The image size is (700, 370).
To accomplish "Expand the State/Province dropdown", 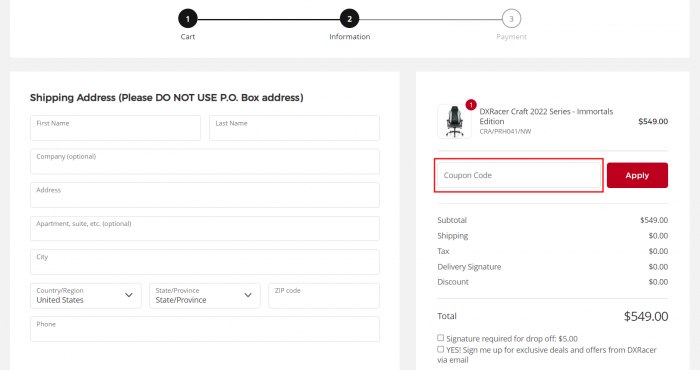I will [x=204, y=295].
